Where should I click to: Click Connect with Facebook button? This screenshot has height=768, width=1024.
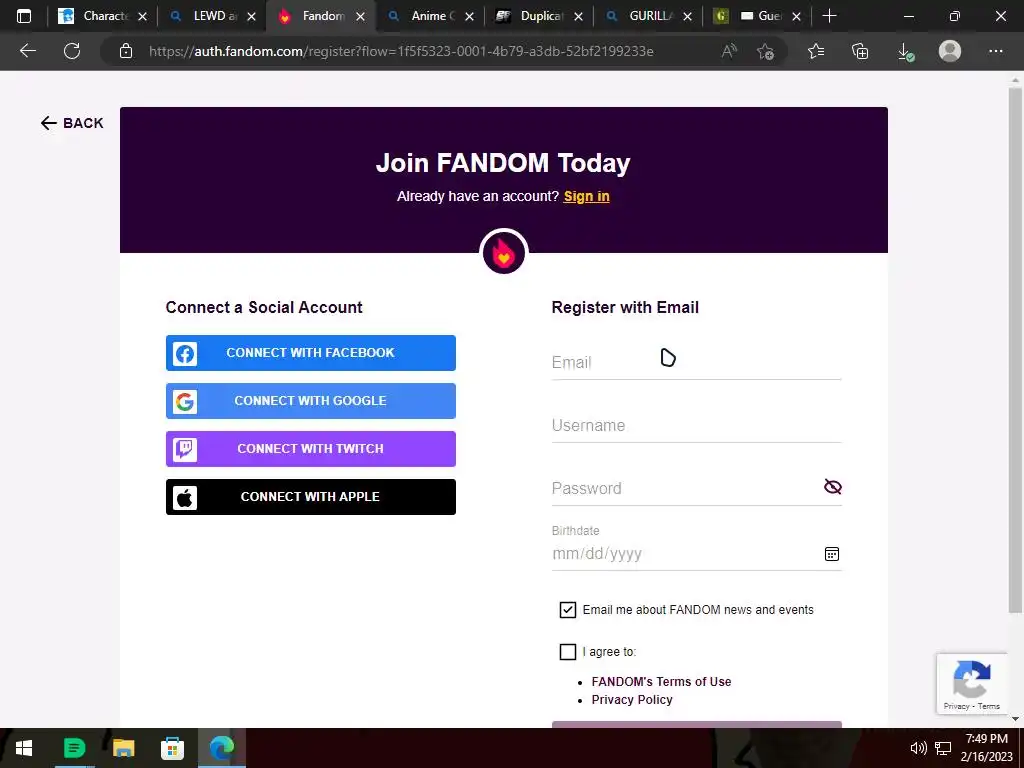311,353
